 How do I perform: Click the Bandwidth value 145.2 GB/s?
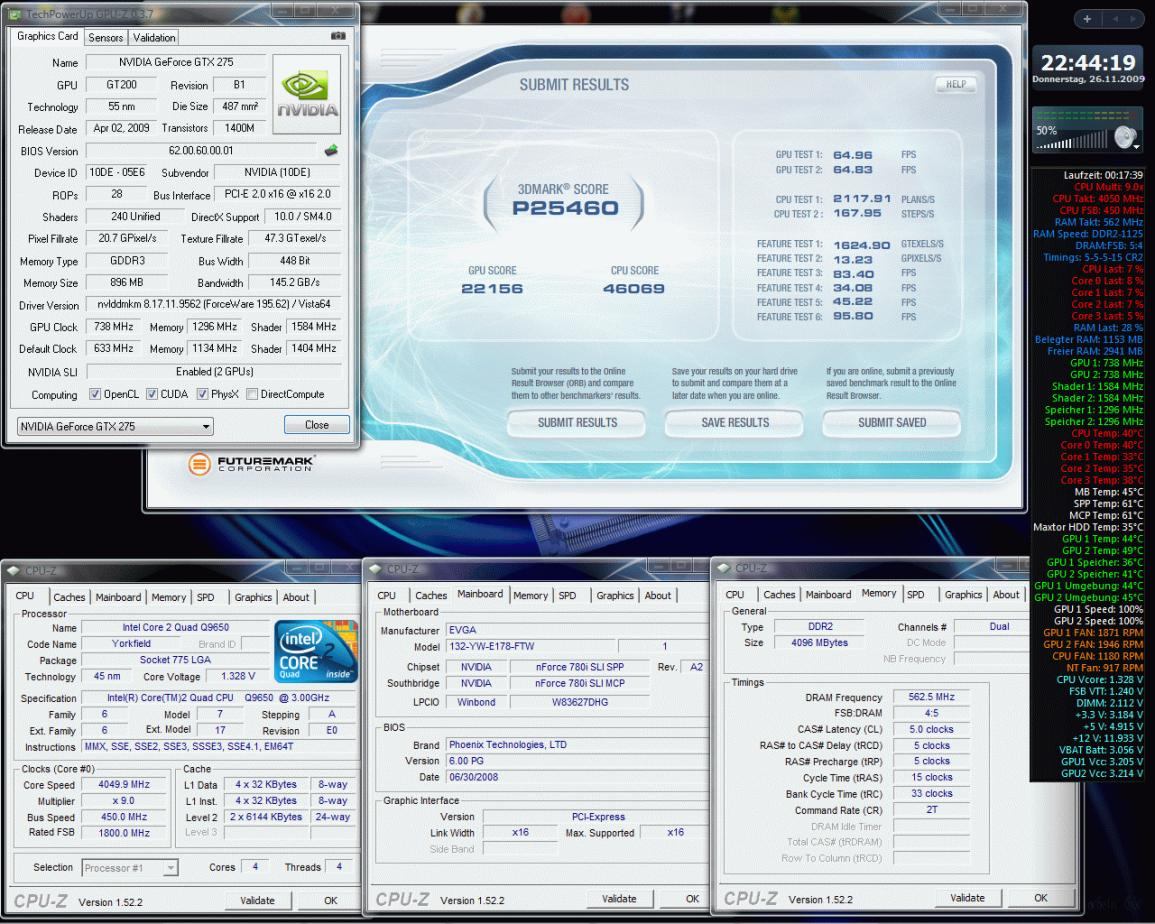pyautogui.click(x=295, y=283)
